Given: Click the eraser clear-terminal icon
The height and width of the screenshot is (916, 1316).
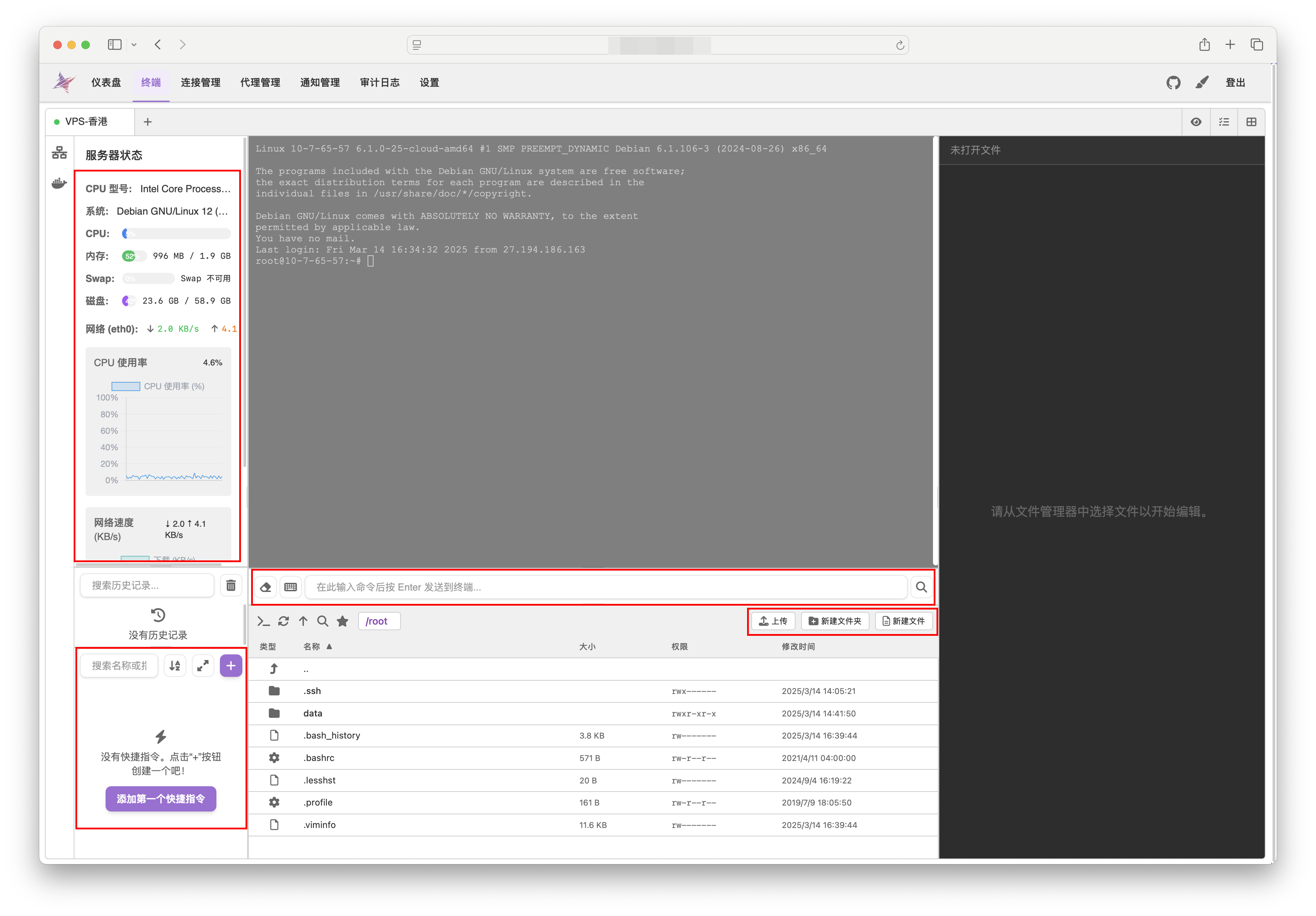Looking at the screenshot, I should coord(266,587).
